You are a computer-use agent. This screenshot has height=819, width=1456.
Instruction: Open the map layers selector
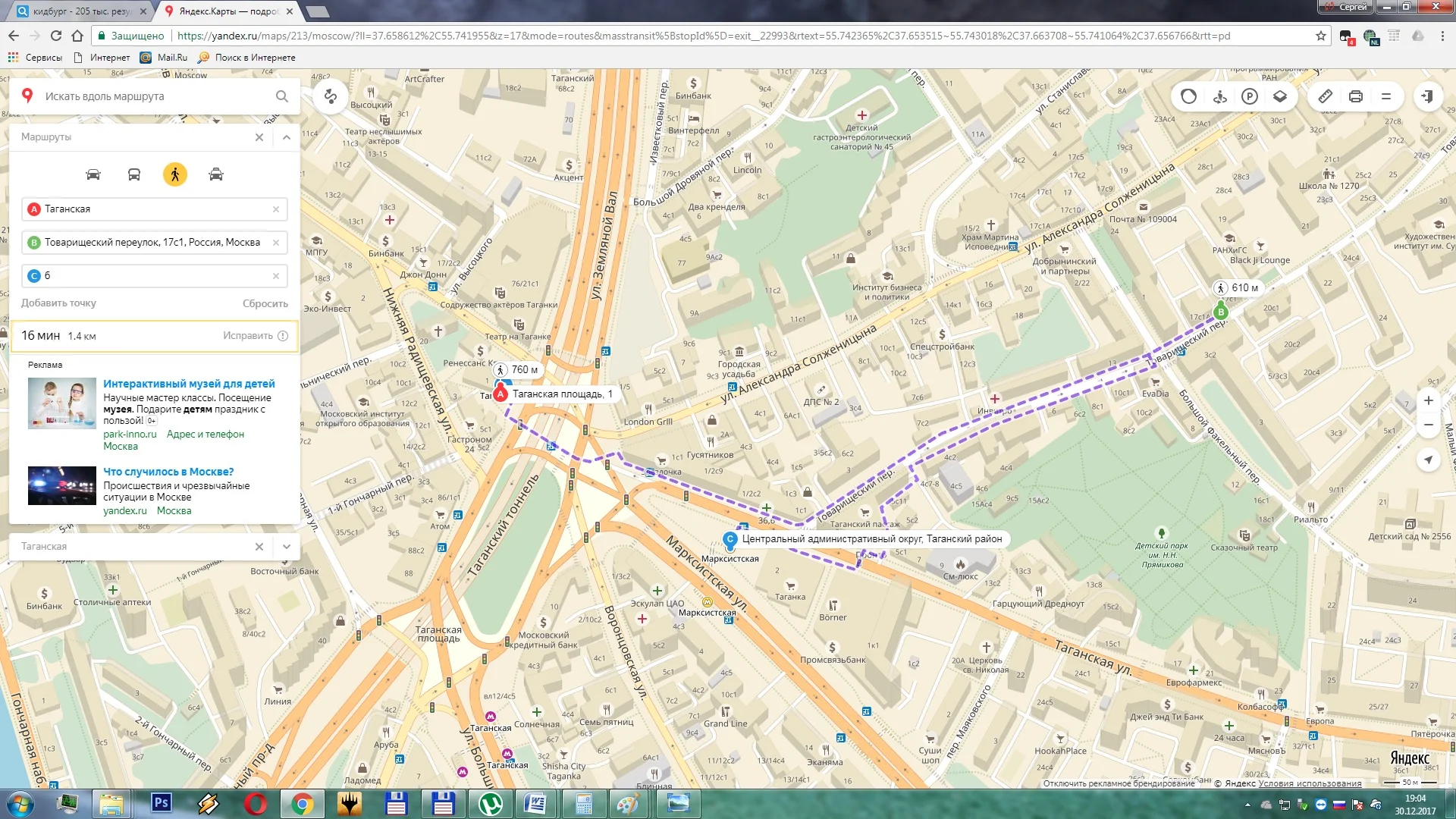(x=1280, y=96)
